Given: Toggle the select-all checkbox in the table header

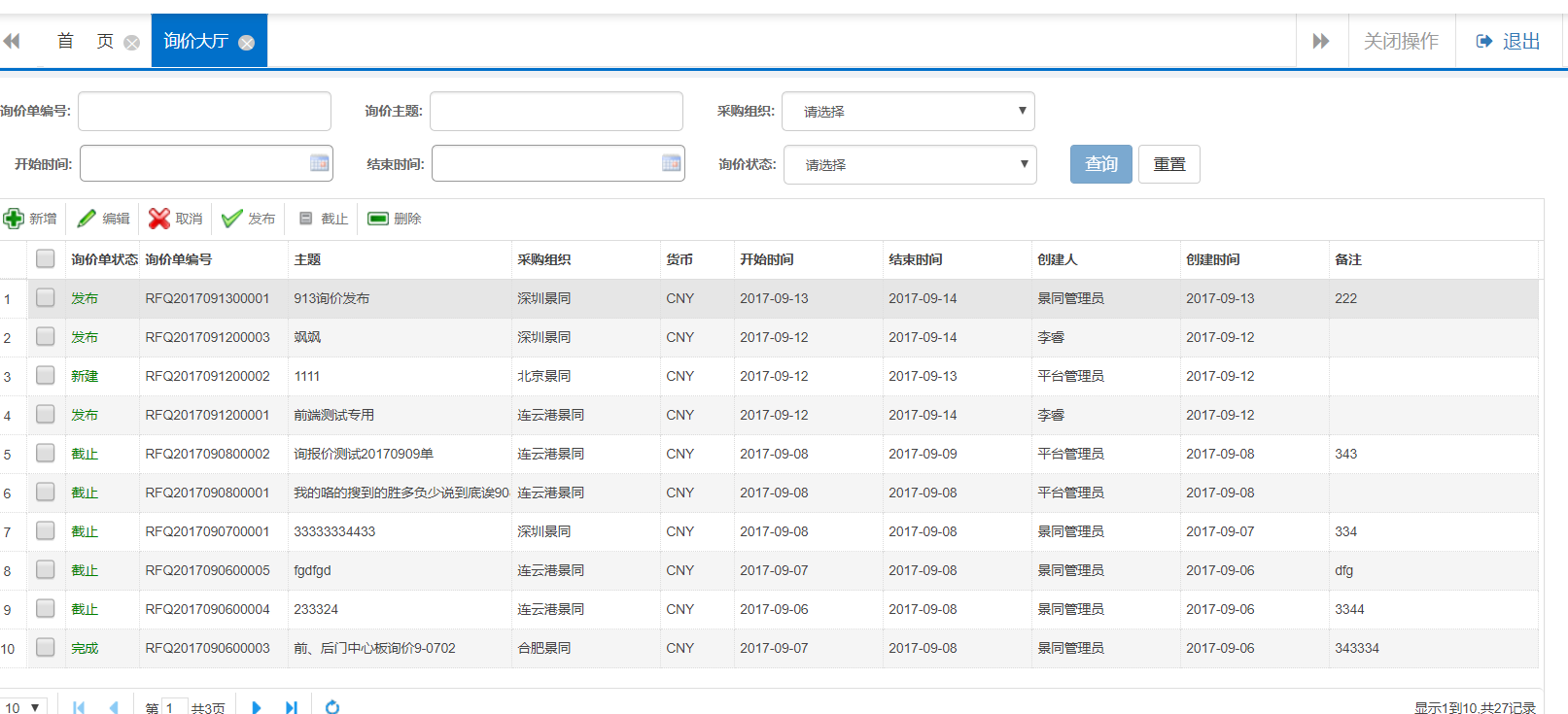Looking at the screenshot, I should click(x=46, y=258).
